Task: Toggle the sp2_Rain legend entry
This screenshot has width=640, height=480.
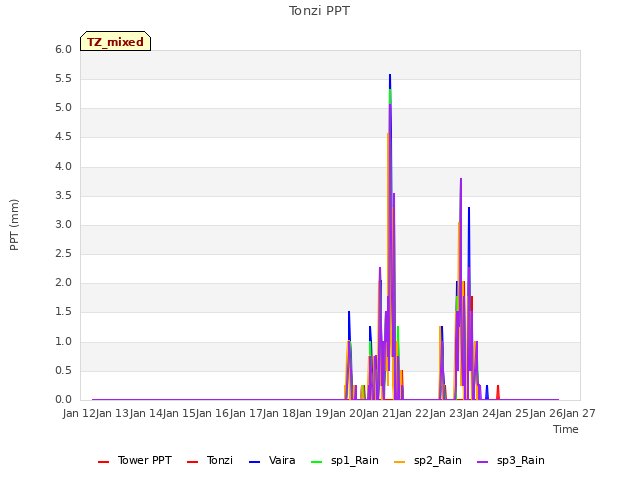Action: coord(428,460)
